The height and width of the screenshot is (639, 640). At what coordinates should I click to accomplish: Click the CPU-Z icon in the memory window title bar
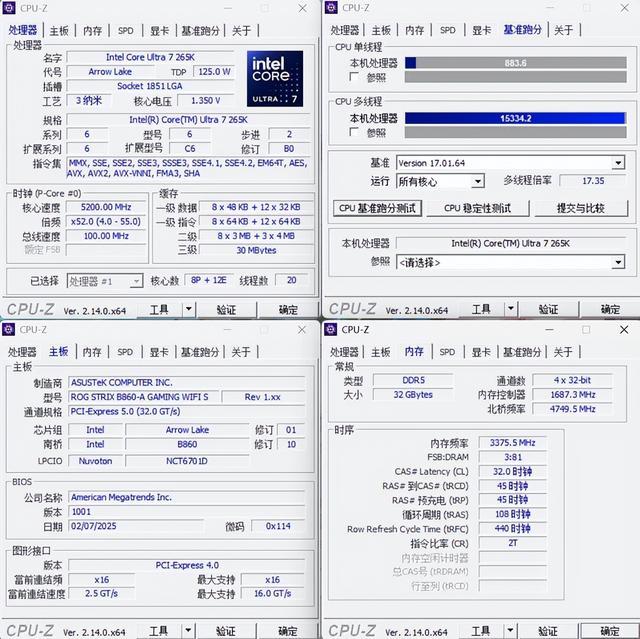click(x=331, y=329)
